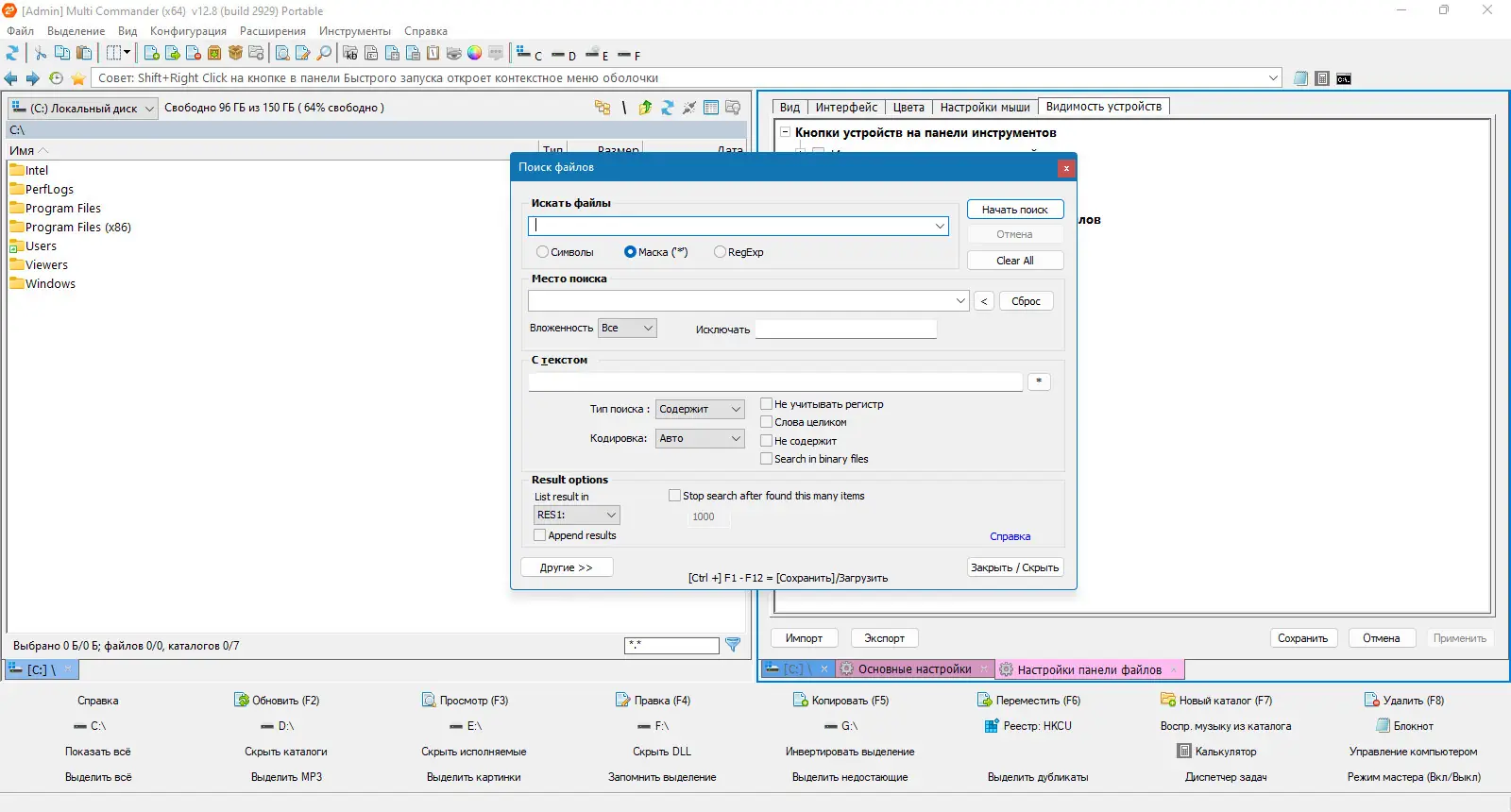Open the Настройки мыши tab
1511x812 pixels.
(x=985, y=108)
